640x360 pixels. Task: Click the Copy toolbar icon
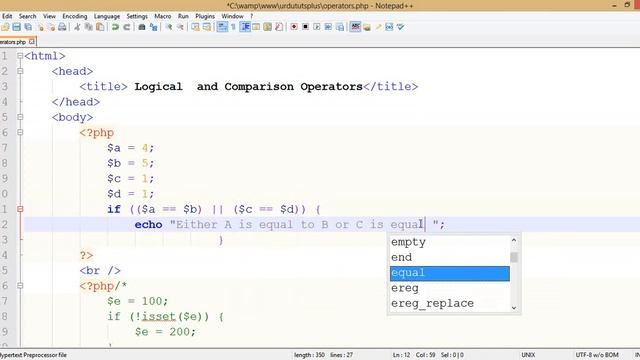[89, 27]
